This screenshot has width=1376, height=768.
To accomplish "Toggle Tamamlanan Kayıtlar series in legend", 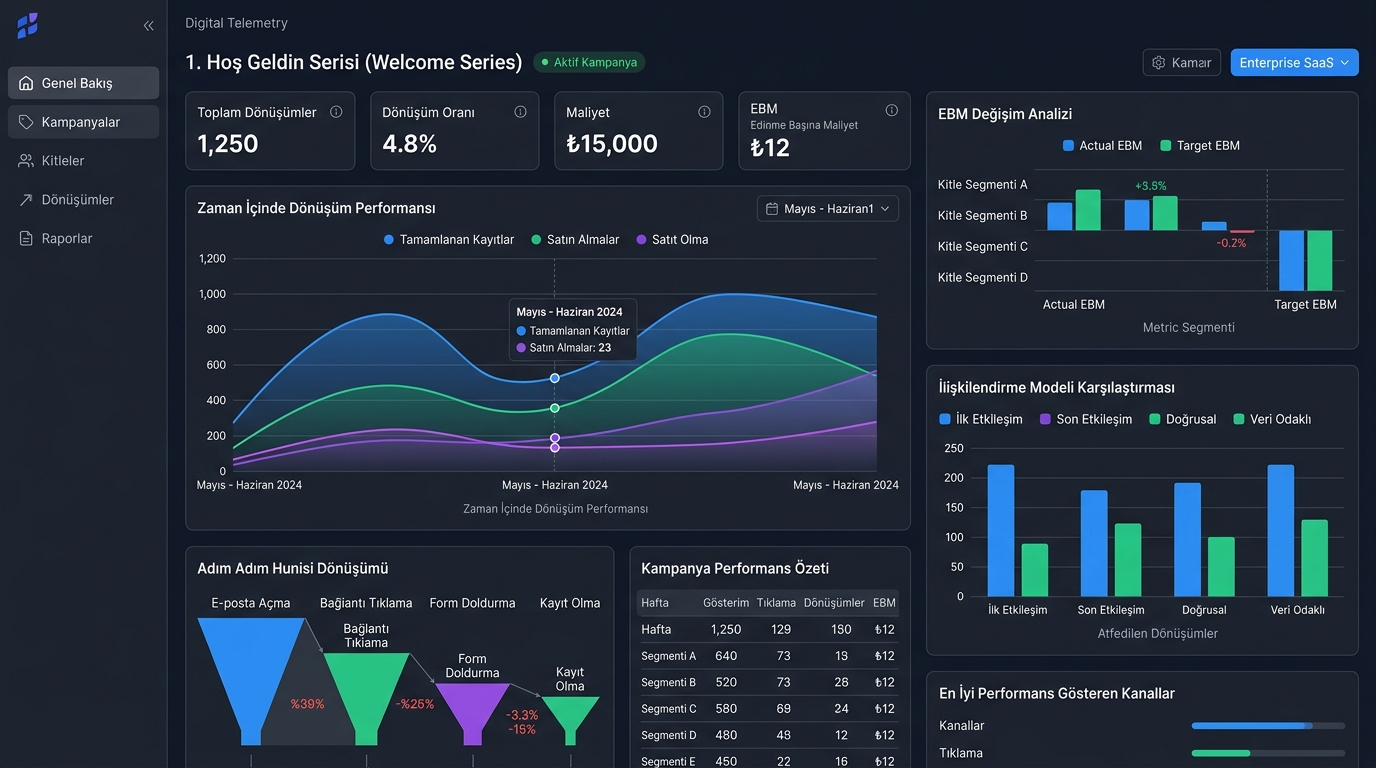I will click(x=449, y=240).
